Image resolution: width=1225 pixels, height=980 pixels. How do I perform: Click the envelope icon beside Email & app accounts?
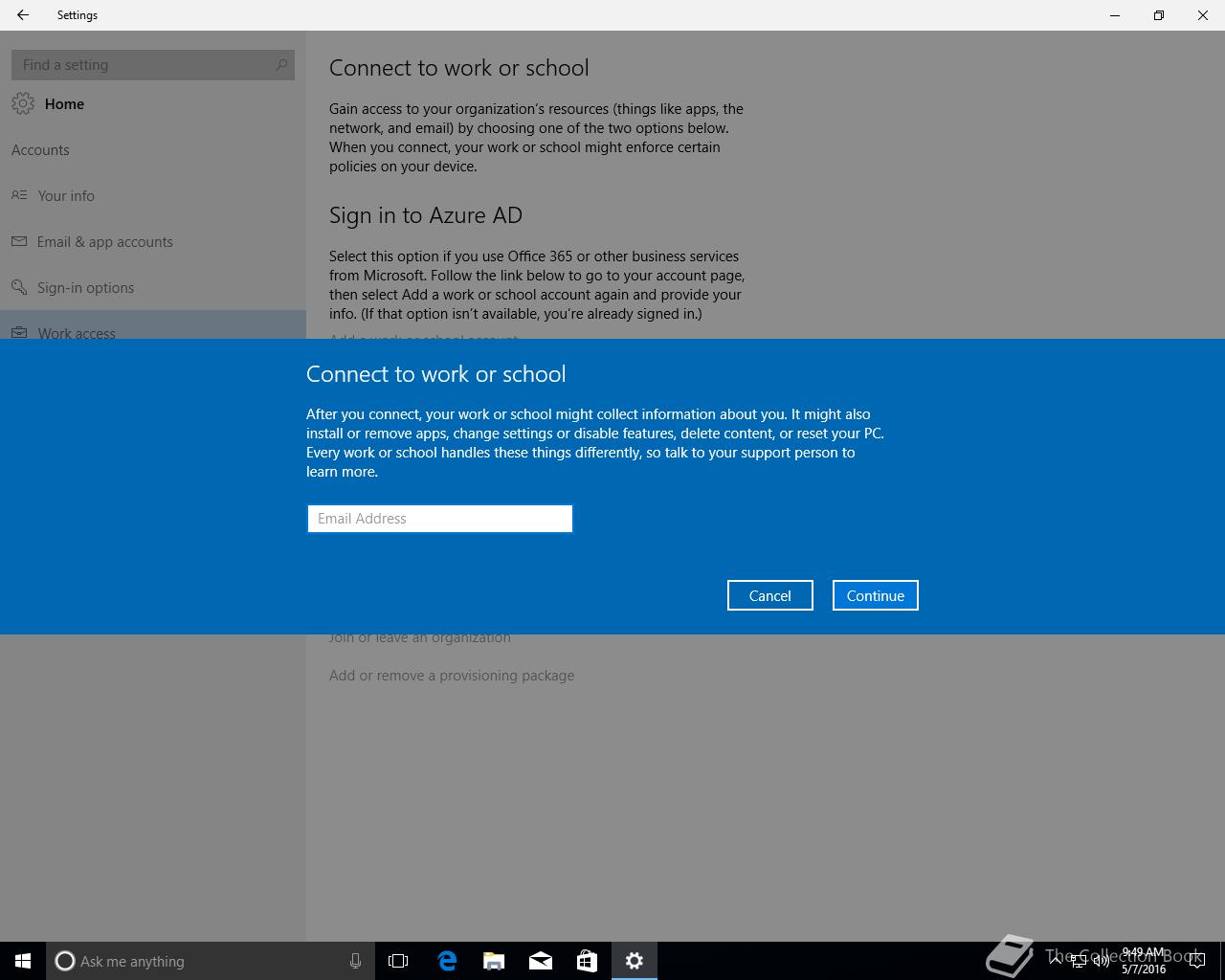pyautogui.click(x=19, y=241)
